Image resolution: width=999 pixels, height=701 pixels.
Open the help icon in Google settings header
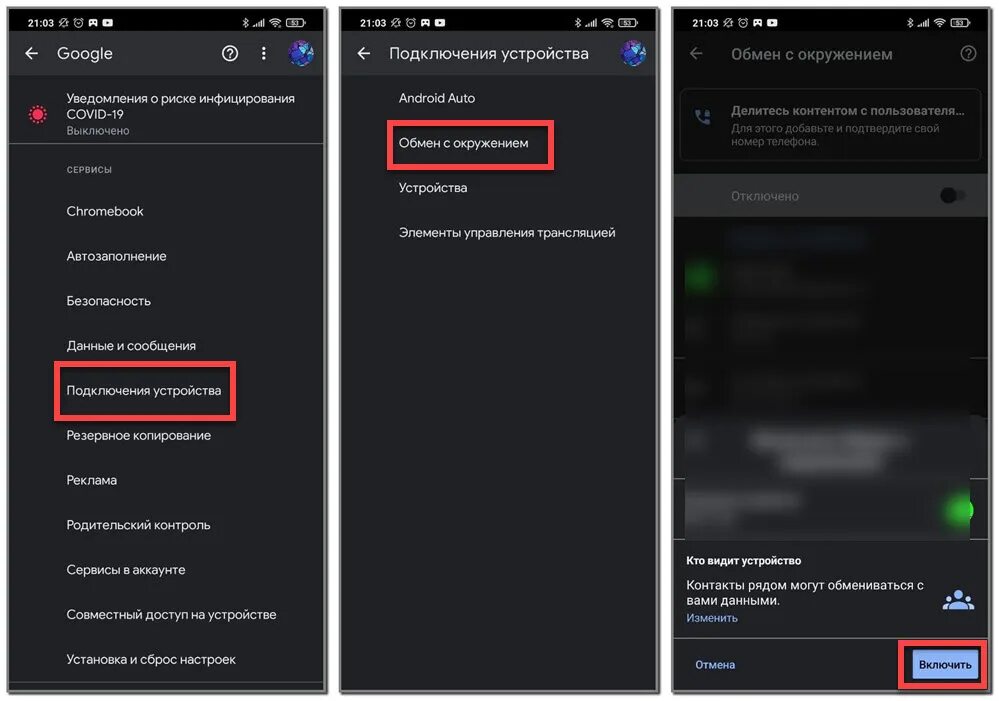230,54
